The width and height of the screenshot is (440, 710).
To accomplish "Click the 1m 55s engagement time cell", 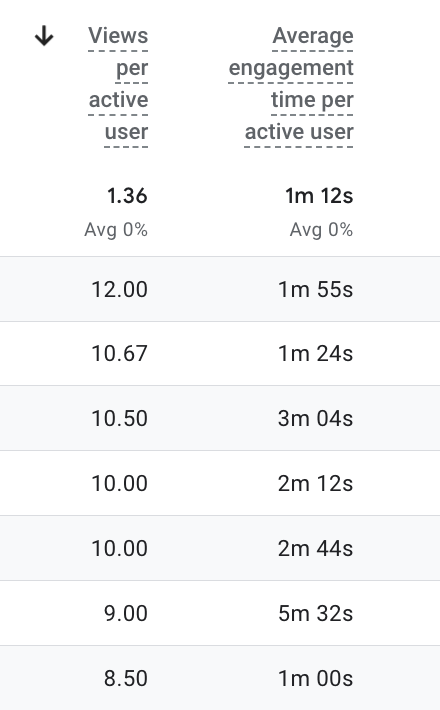I will pos(316,289).
